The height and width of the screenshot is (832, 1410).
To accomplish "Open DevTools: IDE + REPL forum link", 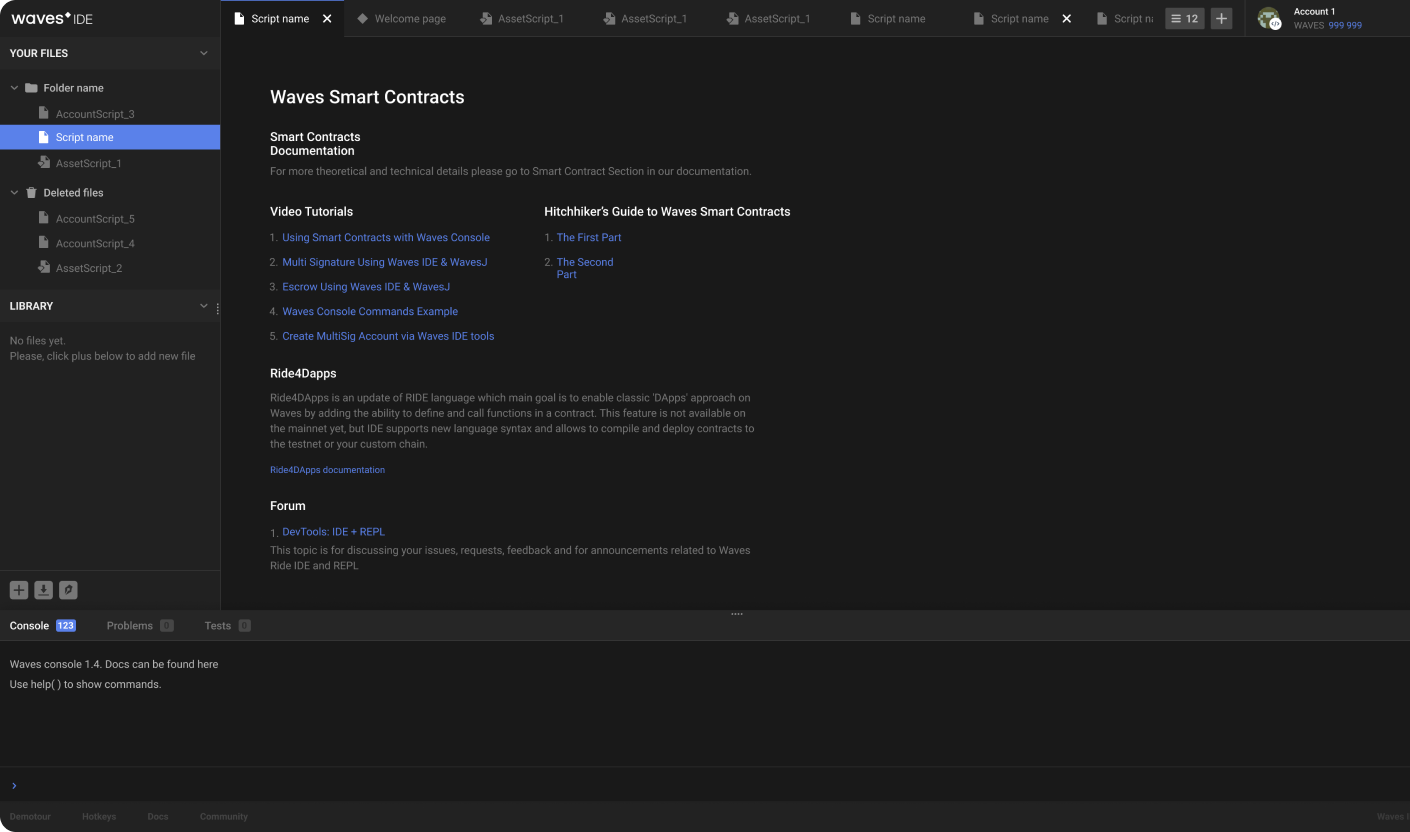I will coord(333,532).
